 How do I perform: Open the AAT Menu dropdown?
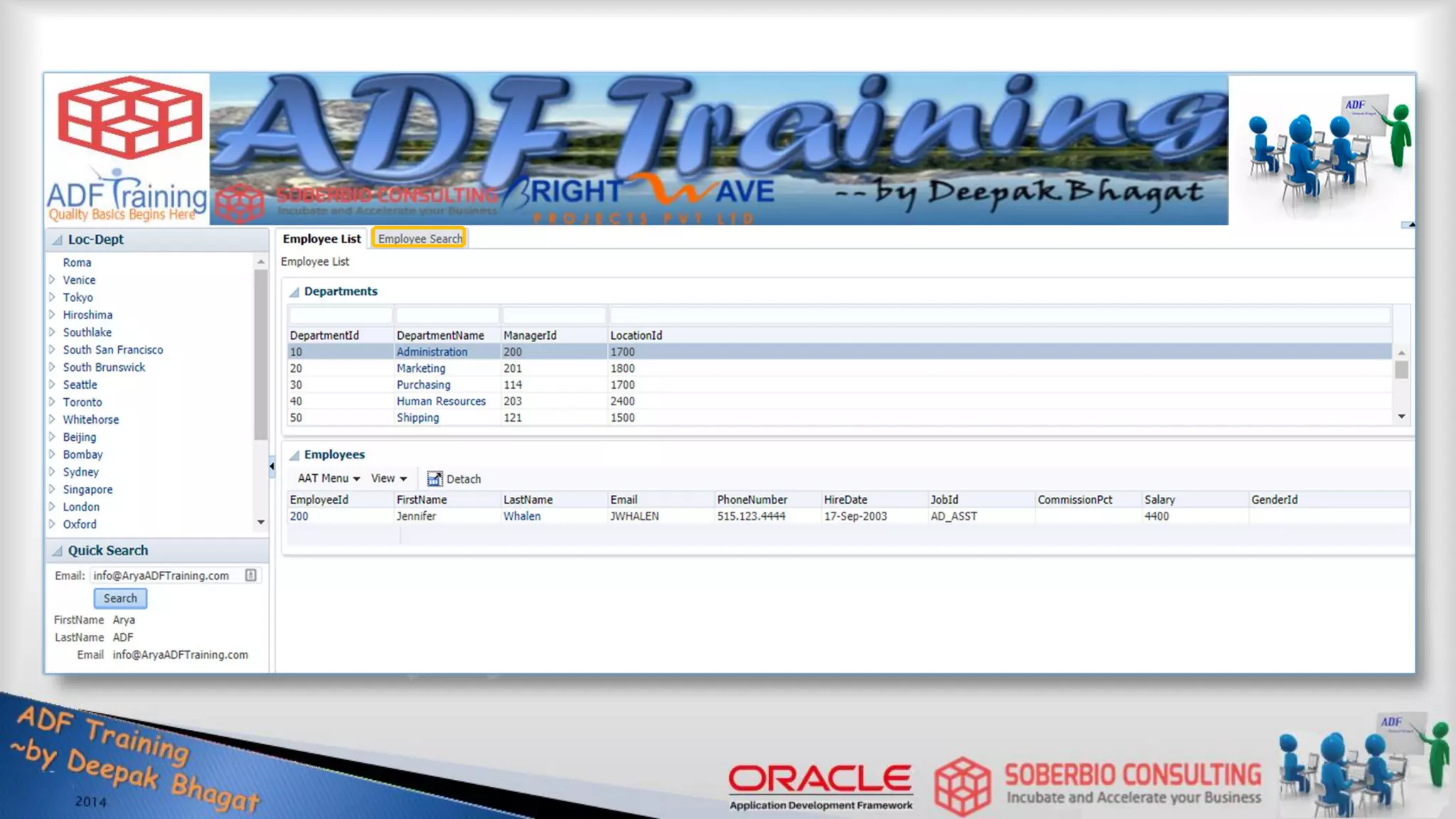[328, 478]
